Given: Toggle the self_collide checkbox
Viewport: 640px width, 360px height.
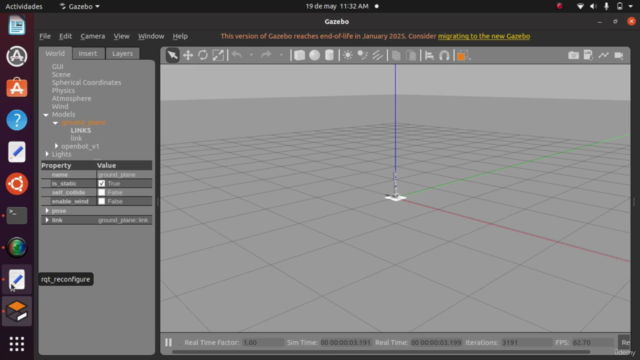Looking at the screenshot, I should coord(102,192).
